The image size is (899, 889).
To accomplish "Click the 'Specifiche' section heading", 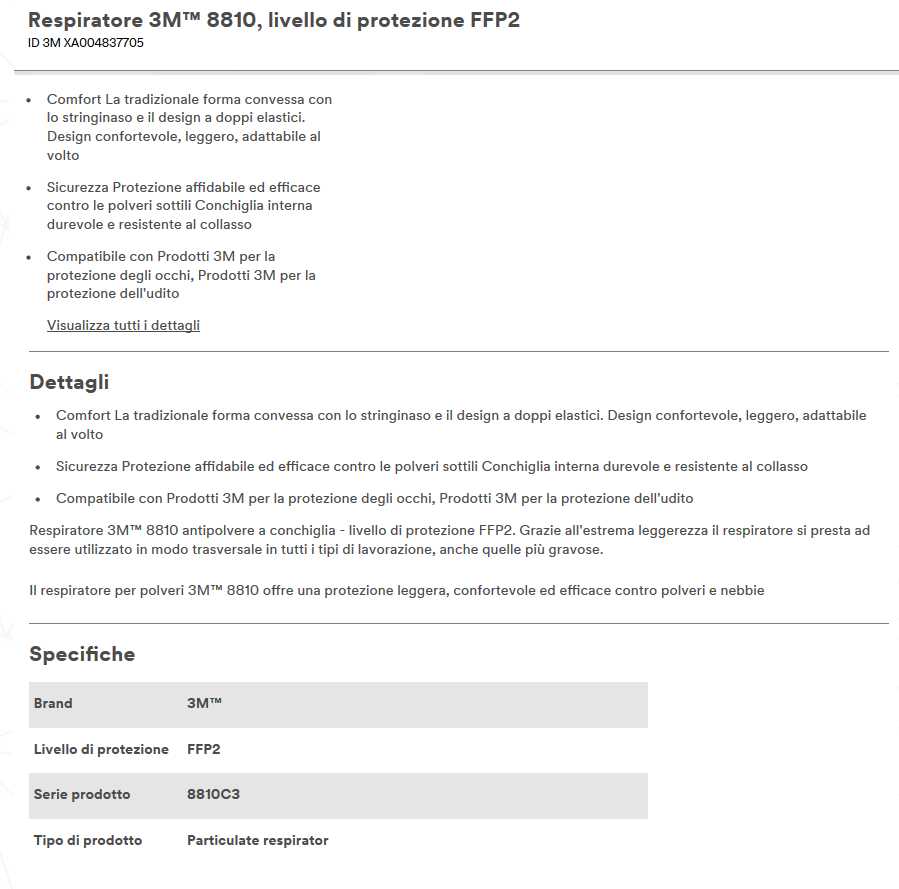I will [x=82, y=654].
